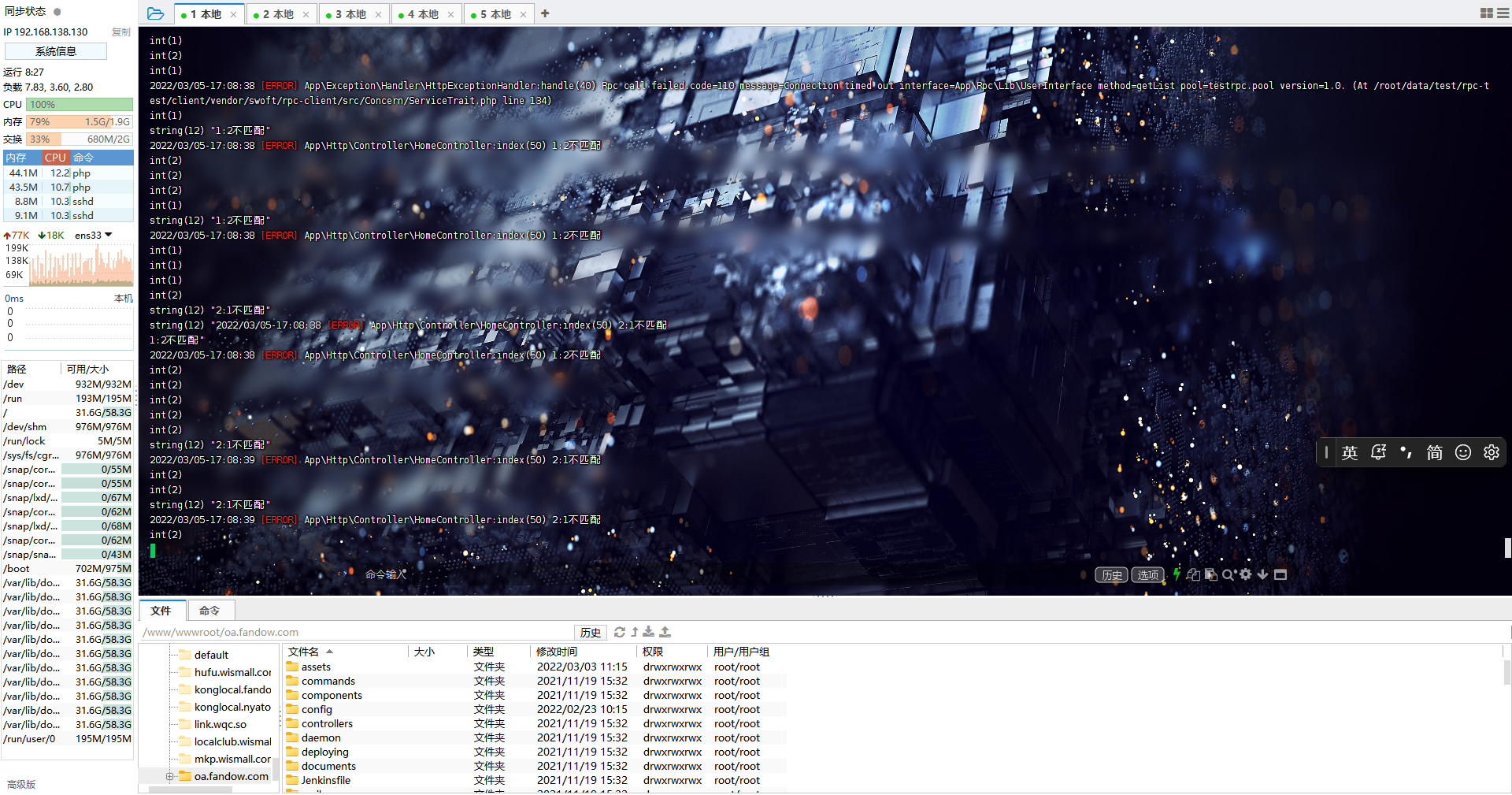The height and width of the screenshot is (795, 1512).
Task: Open terminal settings gear icon
Action: (1246, 574)
